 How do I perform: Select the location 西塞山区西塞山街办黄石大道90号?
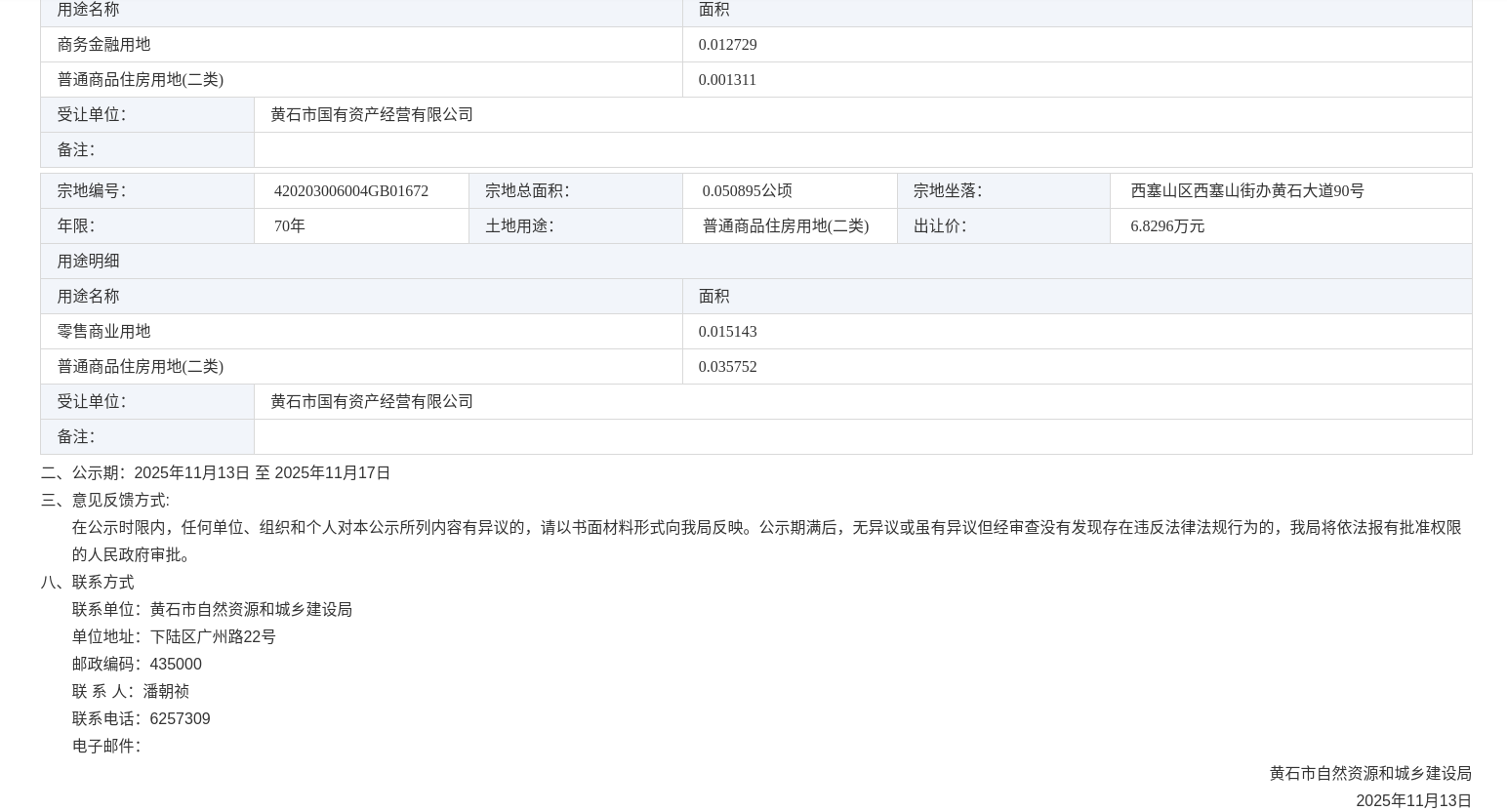click(x=1246, y=191)
